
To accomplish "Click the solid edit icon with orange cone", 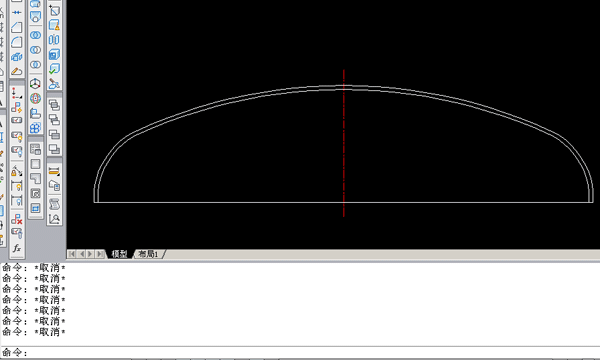I will (x=54, y=25).
